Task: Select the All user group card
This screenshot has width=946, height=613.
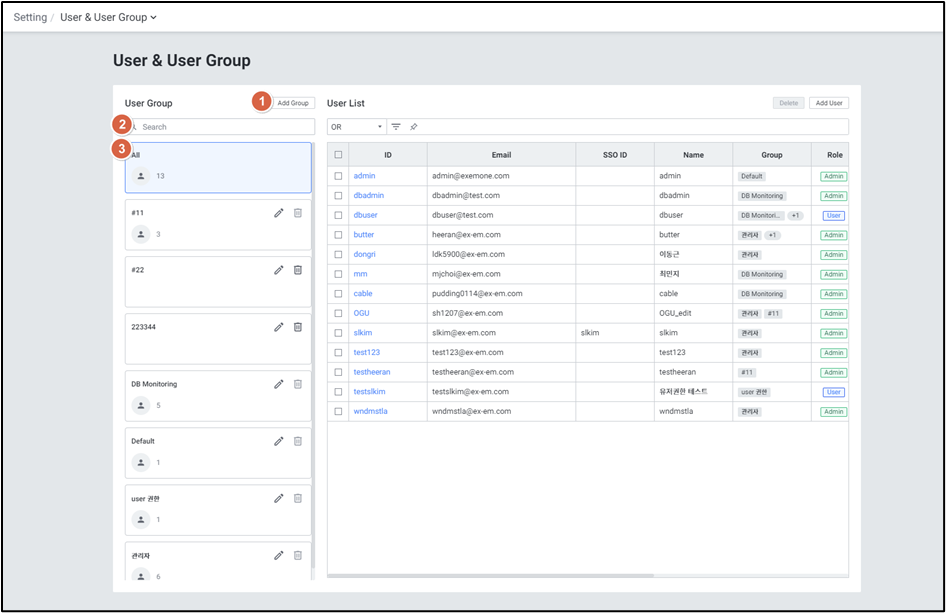Action: [x=218, y=167]
